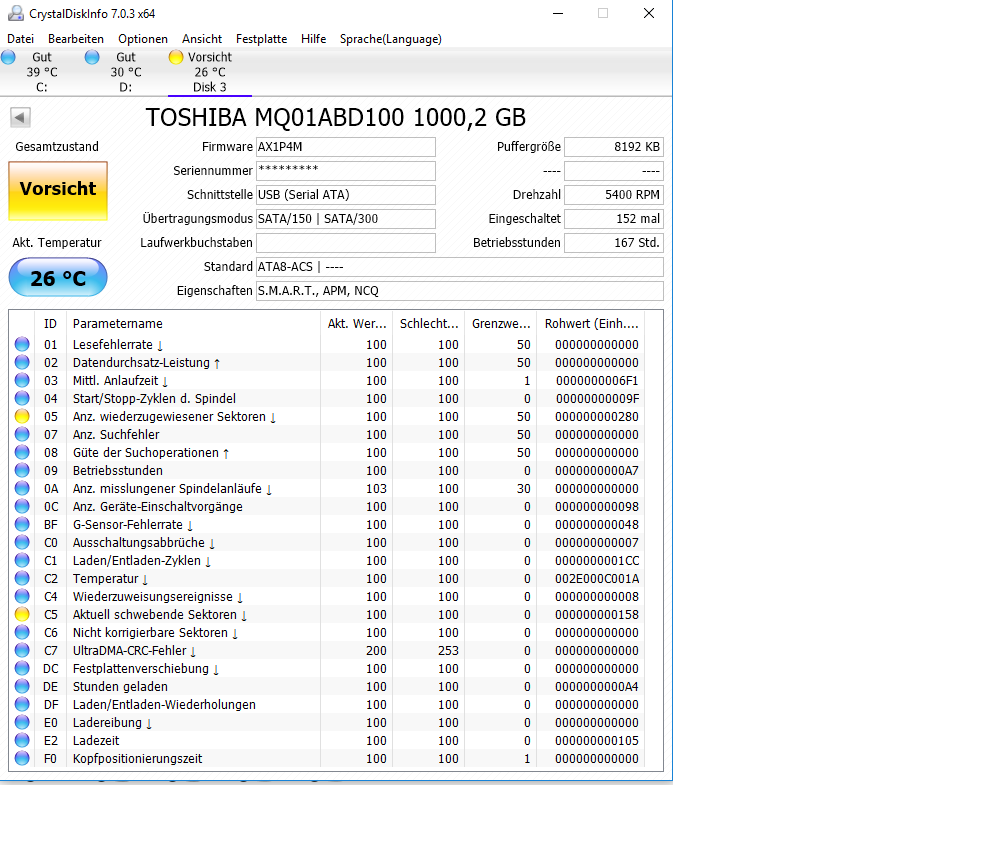Click status orb of G-Sensor-Fehlerrate row
985x843 pixels.
(22, 525)
